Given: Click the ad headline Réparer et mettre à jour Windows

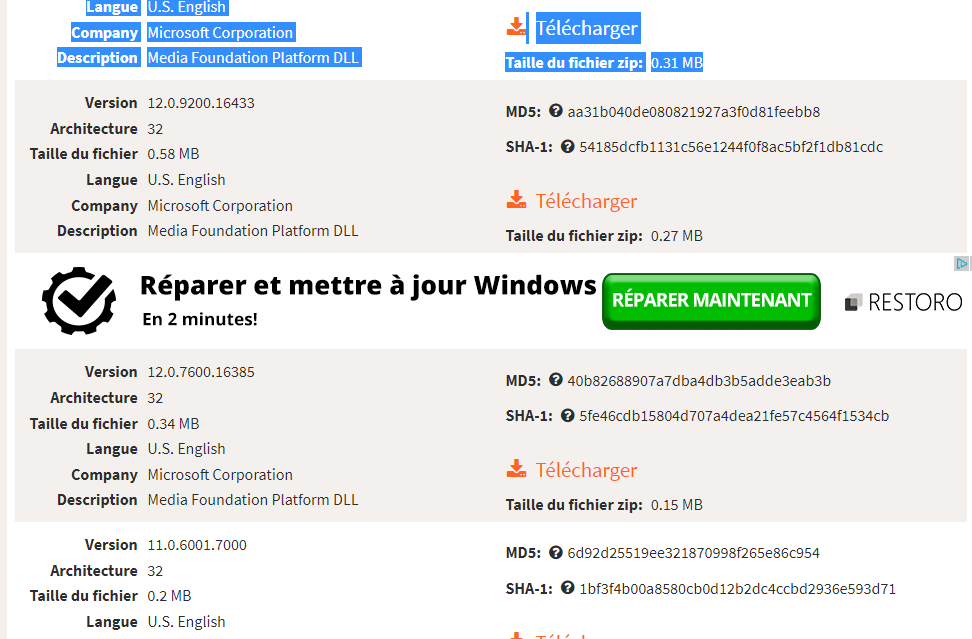Looking at the screenshot, I should tap(368, 286).
